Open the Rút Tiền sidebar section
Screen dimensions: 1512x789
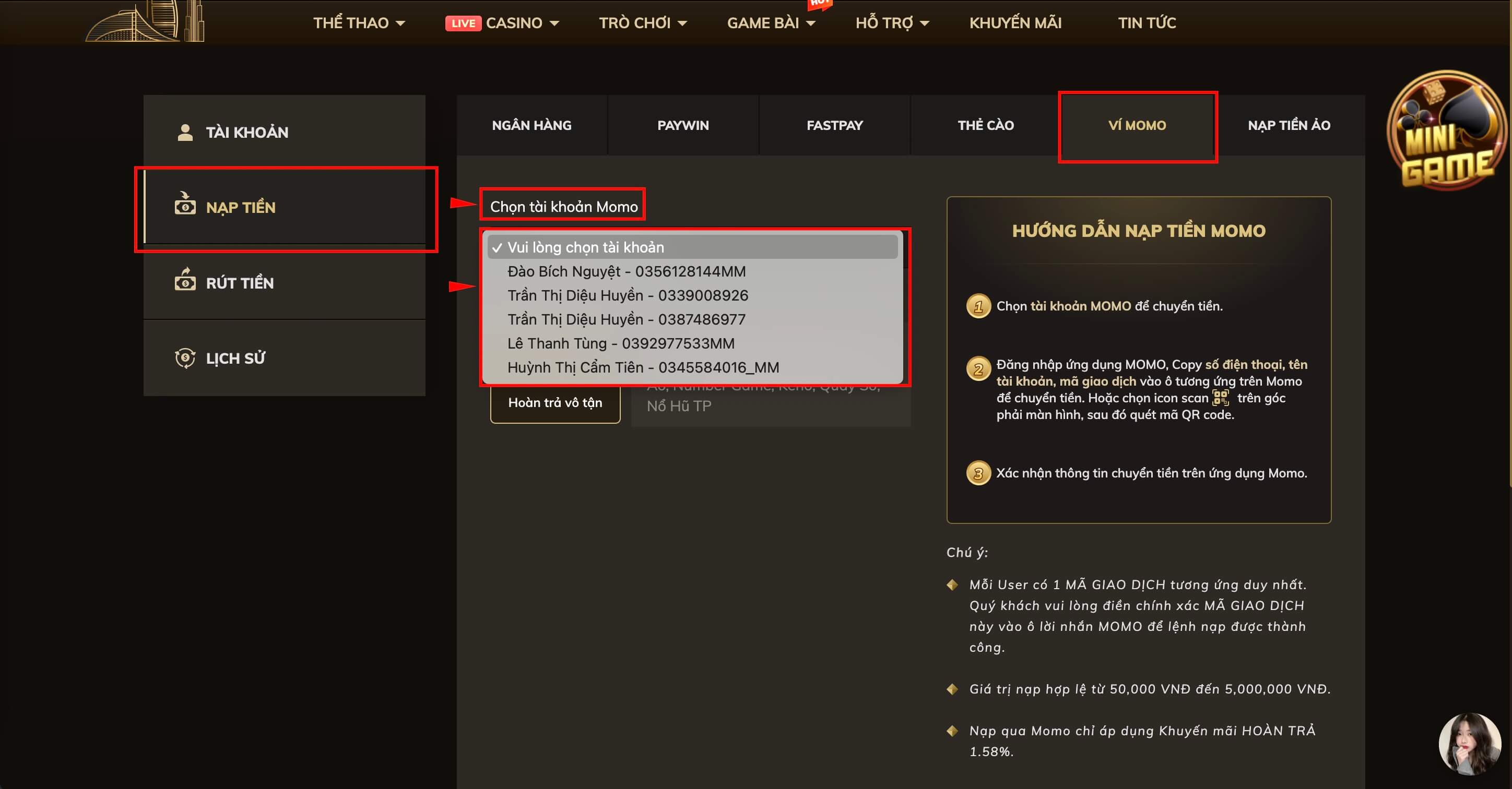click(x=284, y=283)
